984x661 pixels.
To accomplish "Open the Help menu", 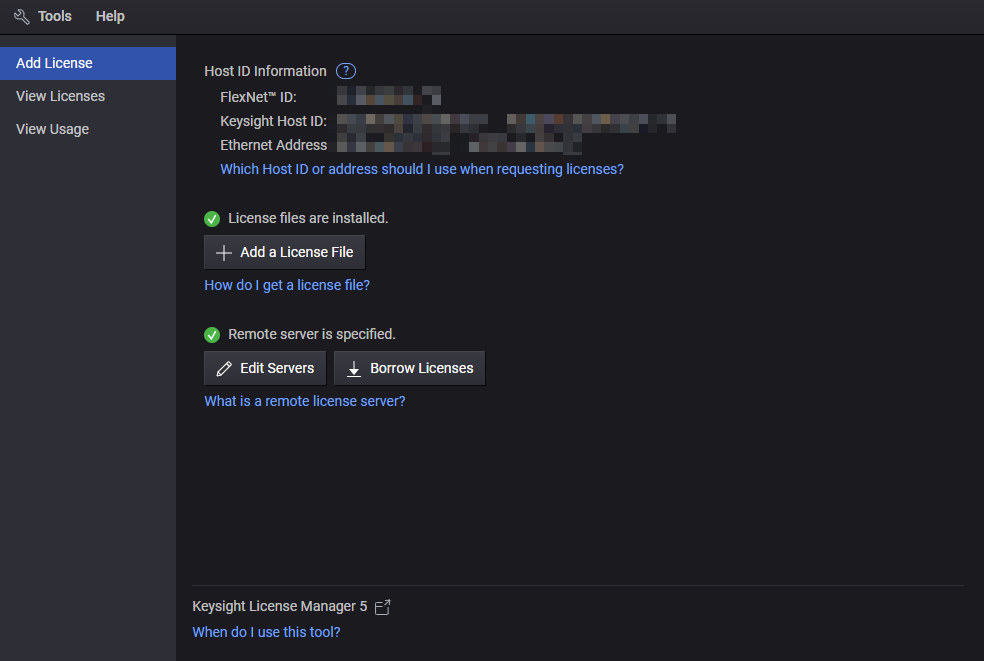I will [110, 17].
